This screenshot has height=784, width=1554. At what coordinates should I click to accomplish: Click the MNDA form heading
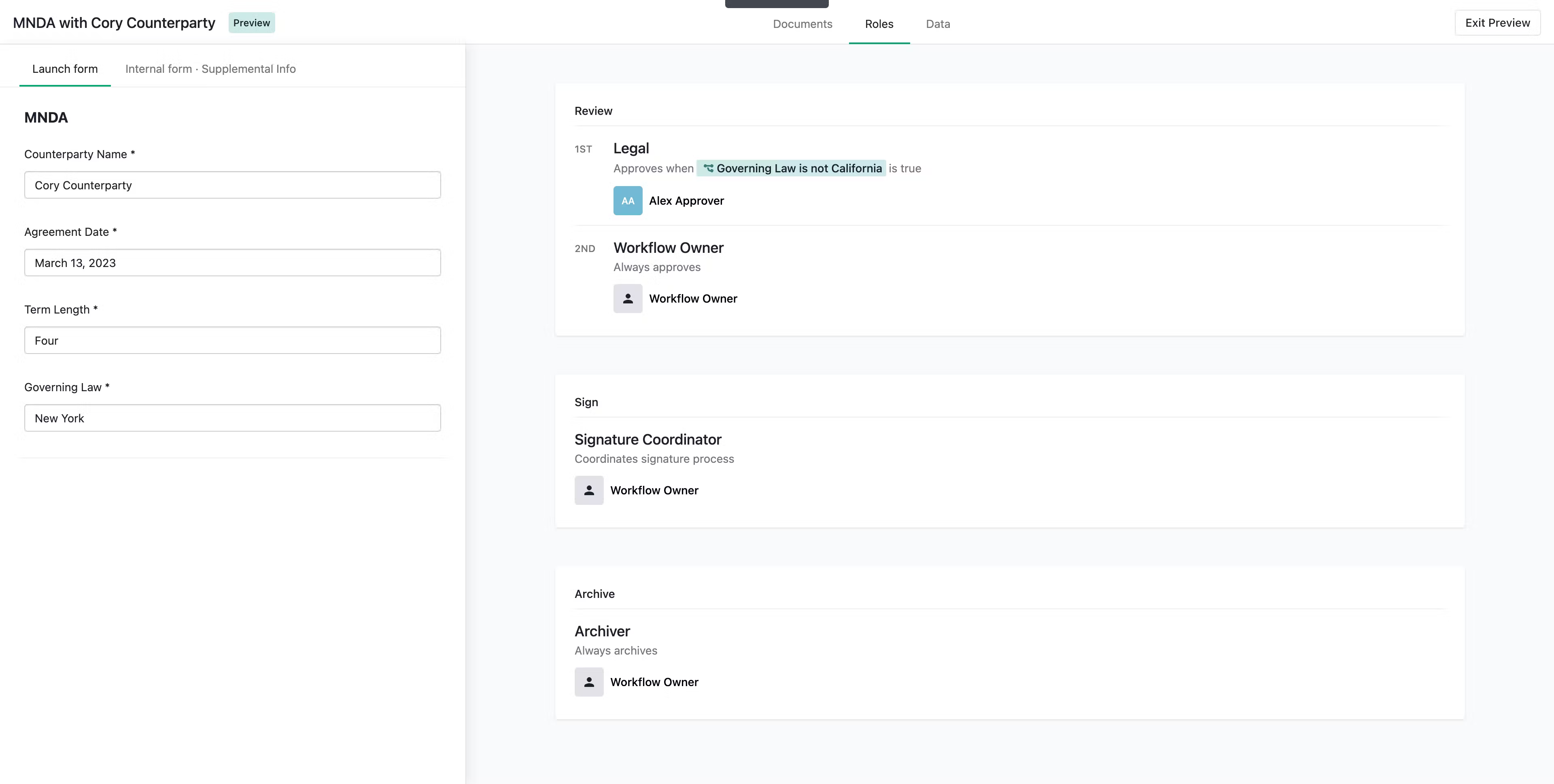[x=46, y=118]
